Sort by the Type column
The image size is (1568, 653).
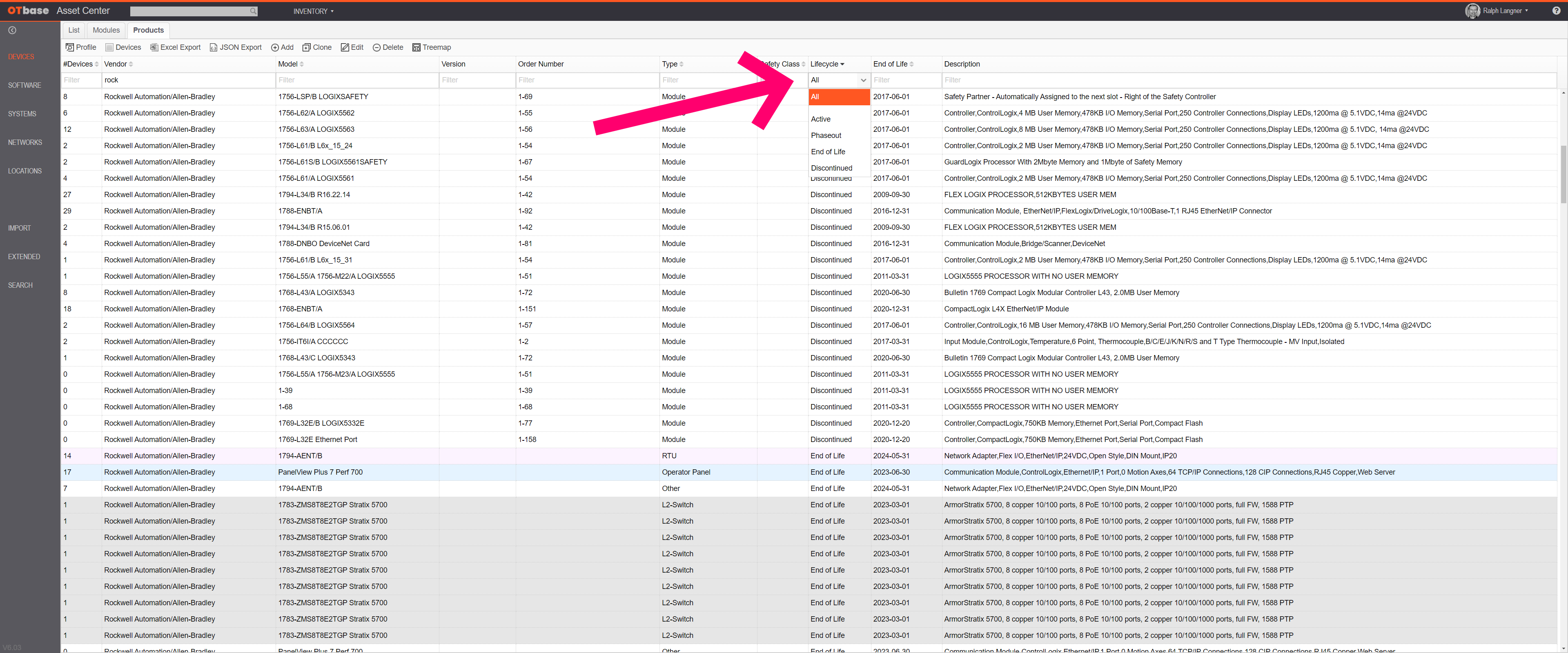(672, 64)
